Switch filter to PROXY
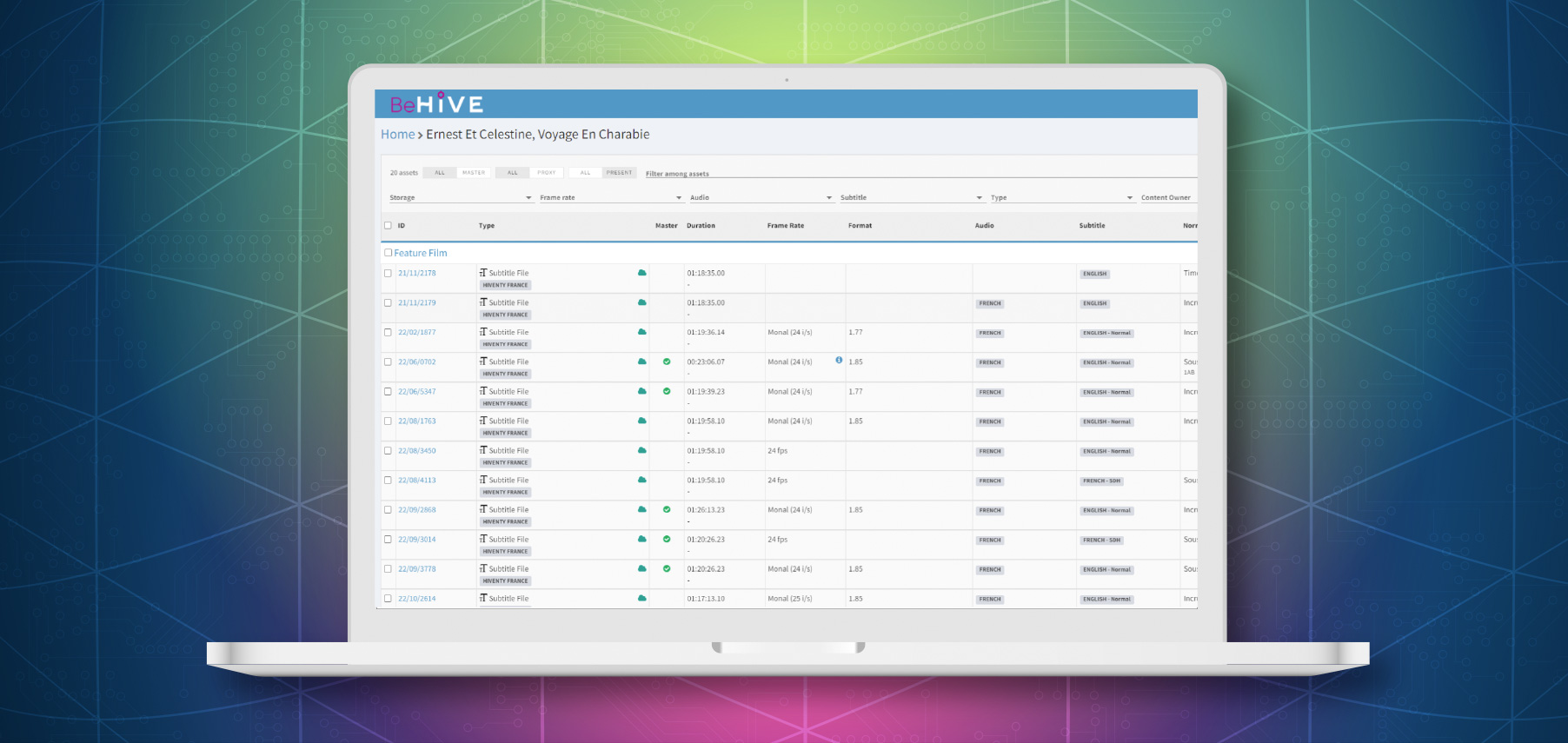 [546, 172]
